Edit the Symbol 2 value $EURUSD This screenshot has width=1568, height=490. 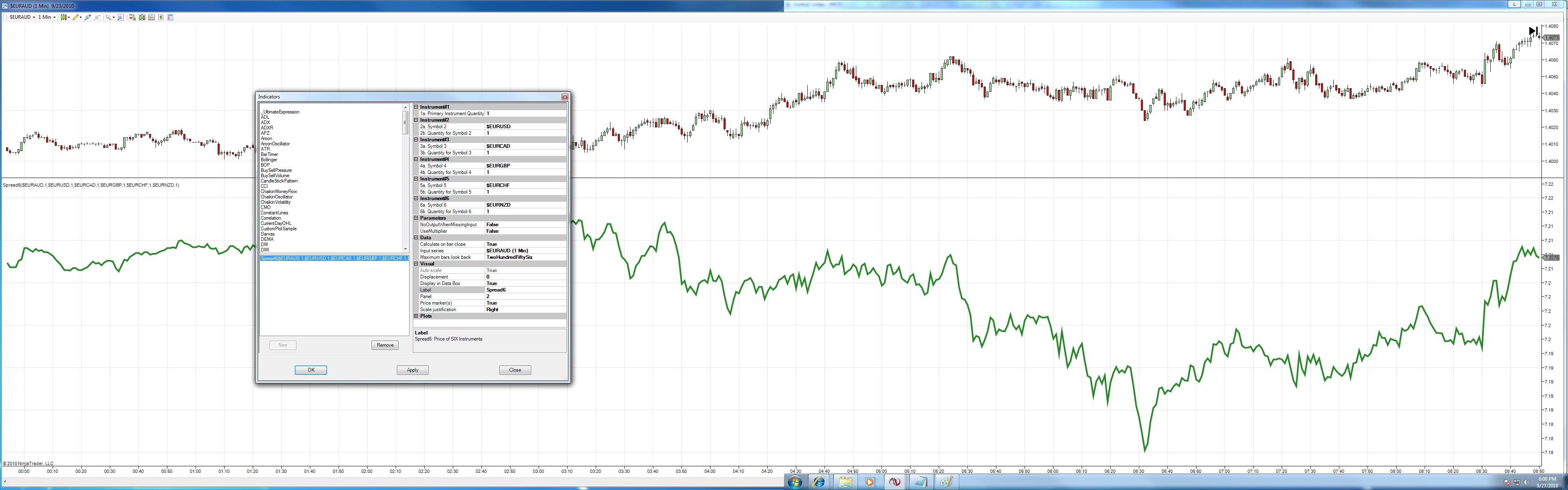pyautogui.click(x=526, y=127)
